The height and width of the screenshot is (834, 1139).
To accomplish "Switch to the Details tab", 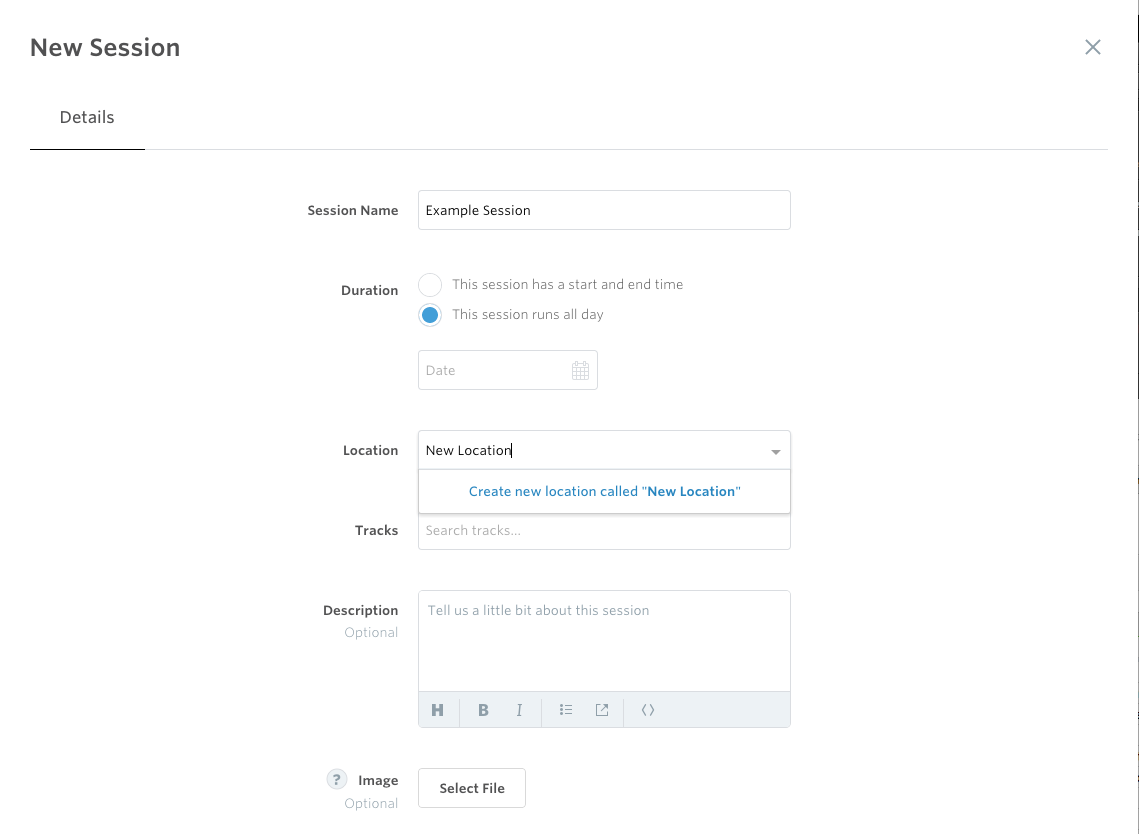I will (x=87, y=117).
